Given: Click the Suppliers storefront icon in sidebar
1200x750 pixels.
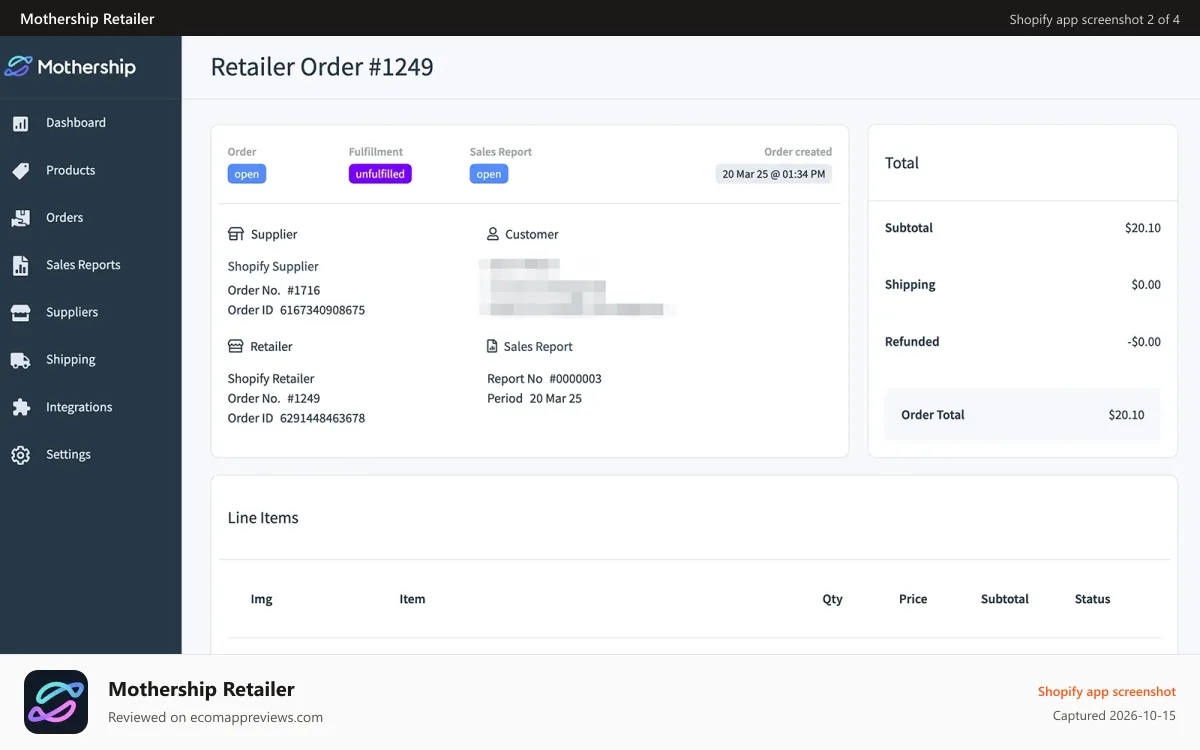Looking at the screenshot, I should click(20, 313).
